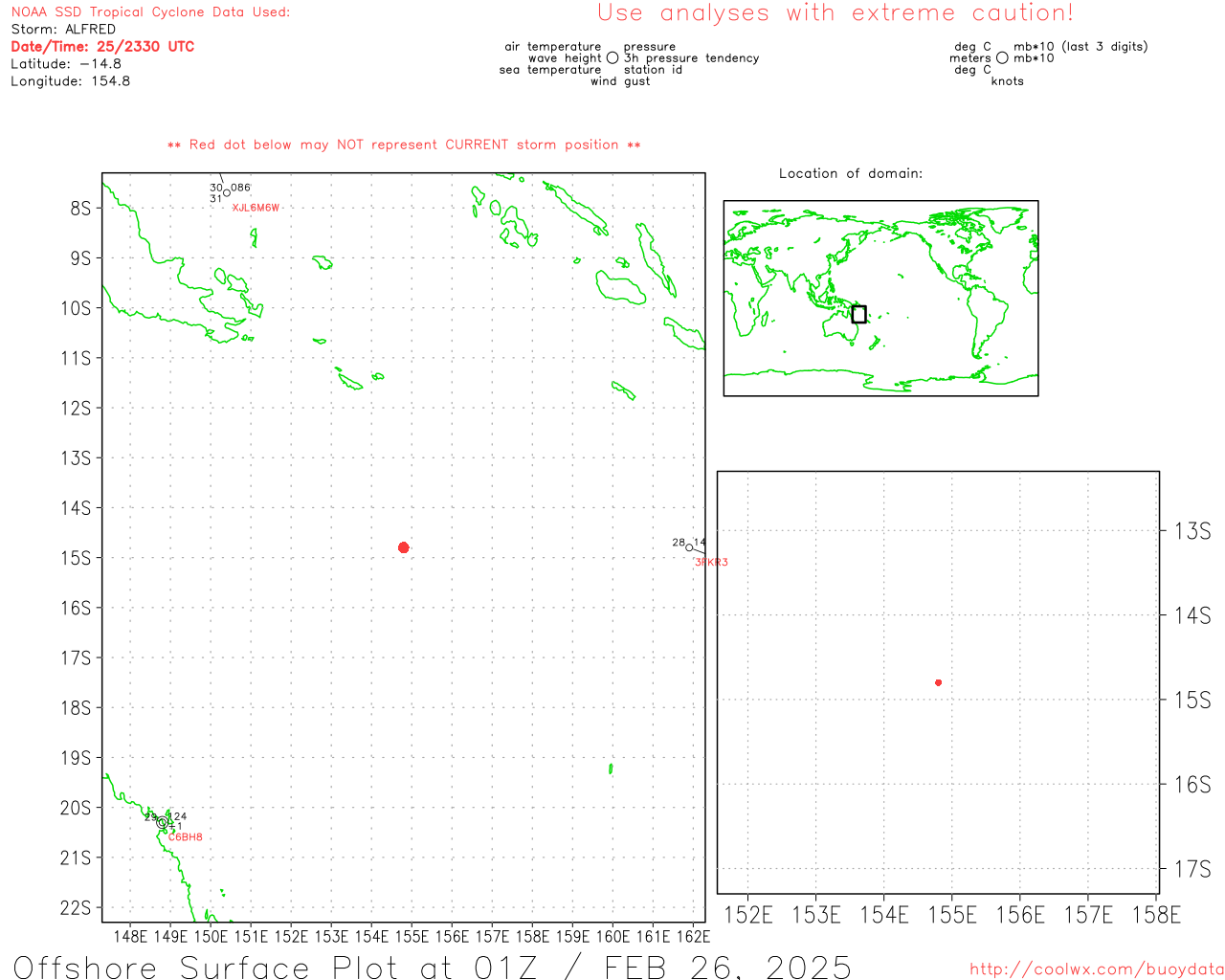Click 'Use analyses with extreme caution!' warning
This screenshot has width=1225, height=980.
click(835, 13)
